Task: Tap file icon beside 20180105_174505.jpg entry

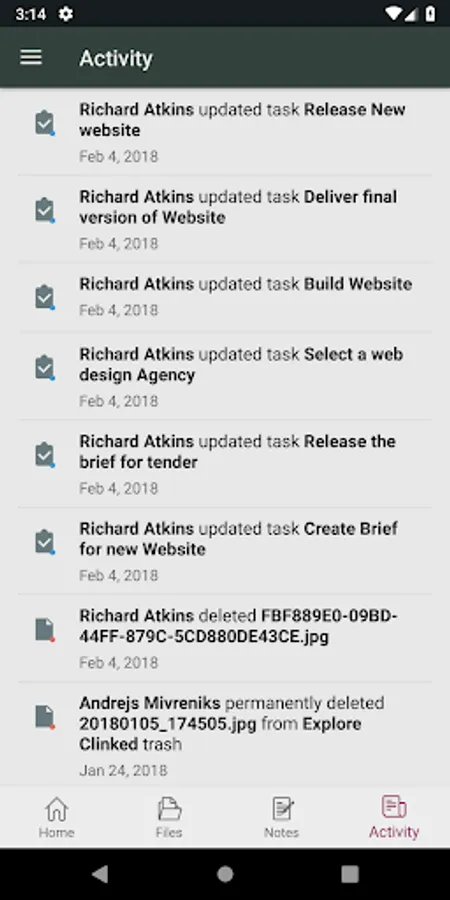Action: [45, 717]
